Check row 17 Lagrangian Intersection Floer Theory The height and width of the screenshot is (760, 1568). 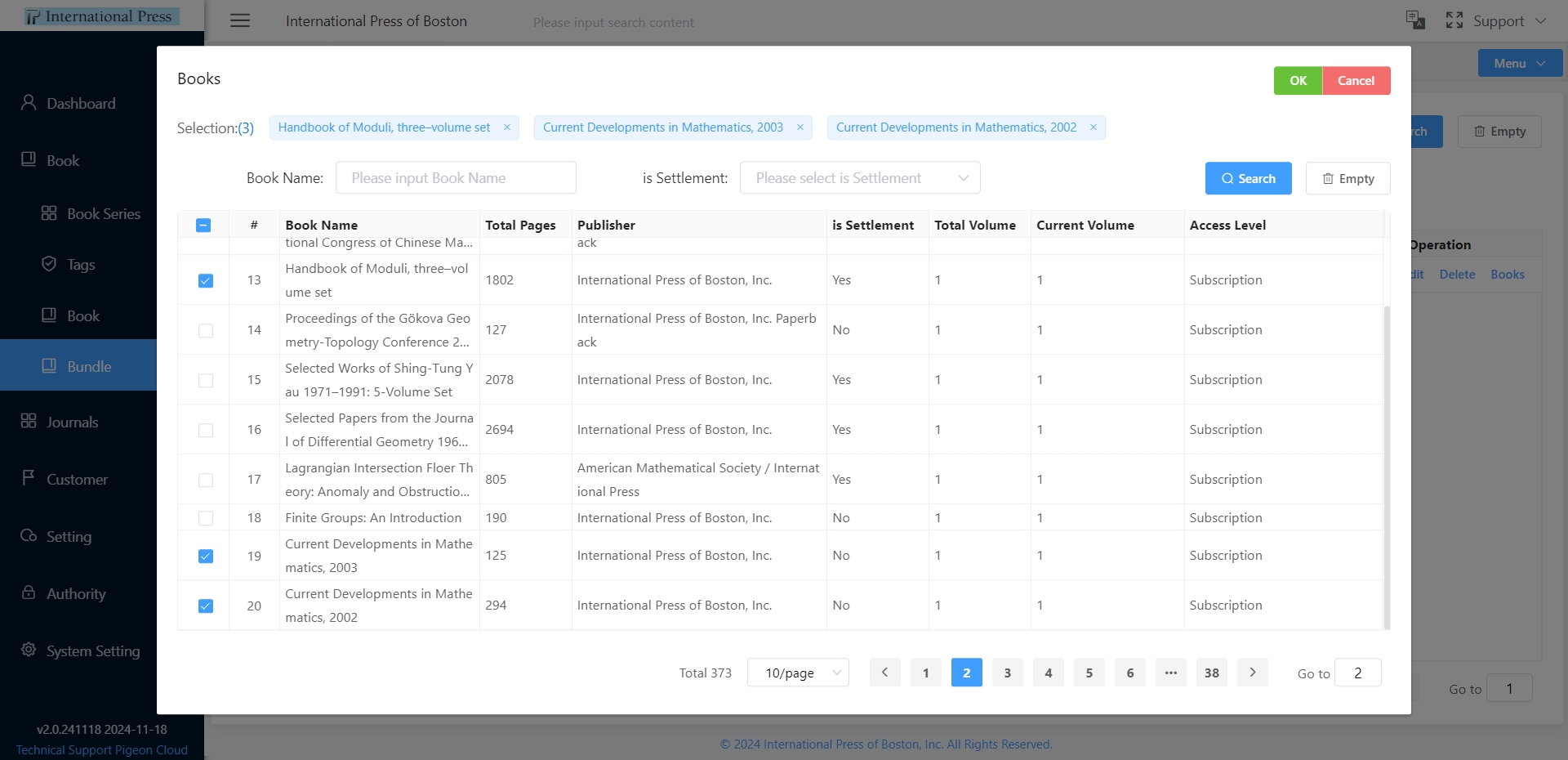click(x=206, y=481)
